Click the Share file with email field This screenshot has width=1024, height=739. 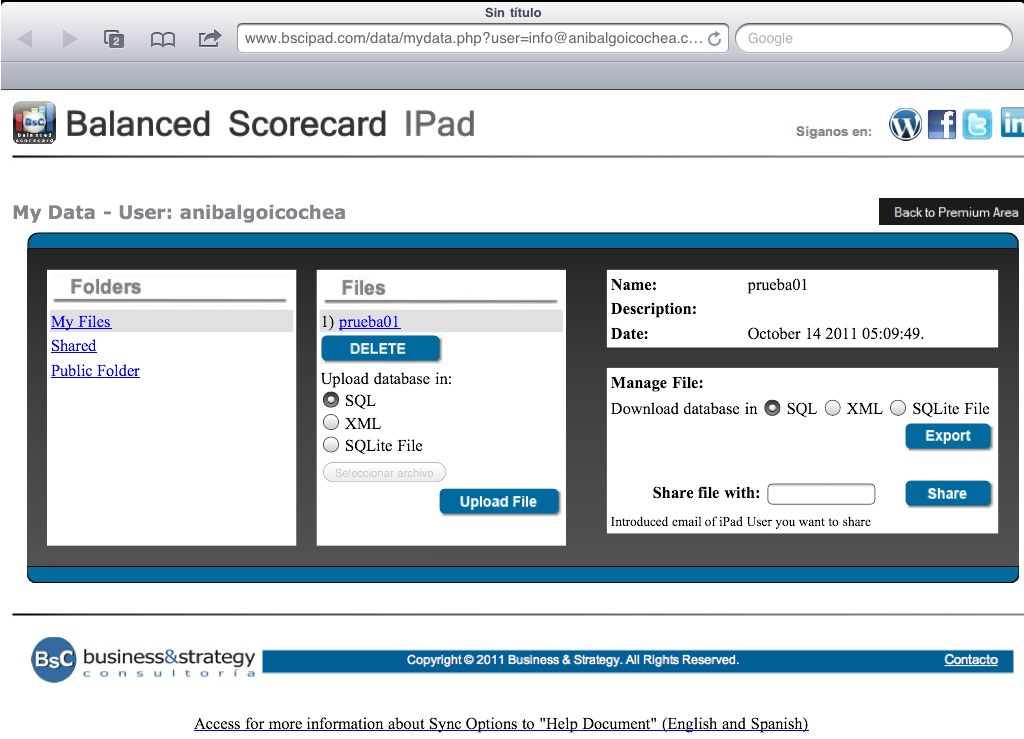click(820, 494)
